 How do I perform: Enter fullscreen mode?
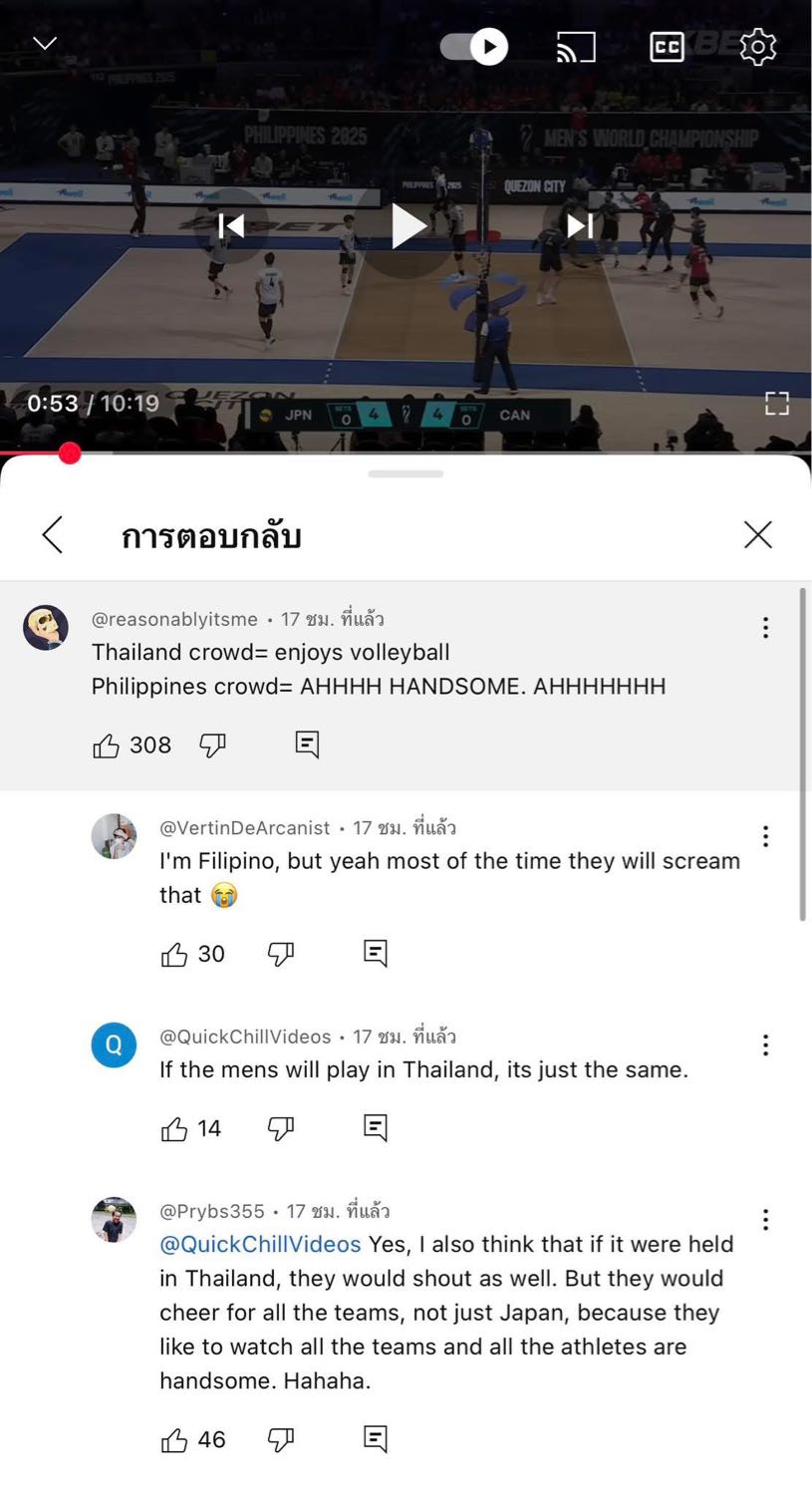[777, 404]
